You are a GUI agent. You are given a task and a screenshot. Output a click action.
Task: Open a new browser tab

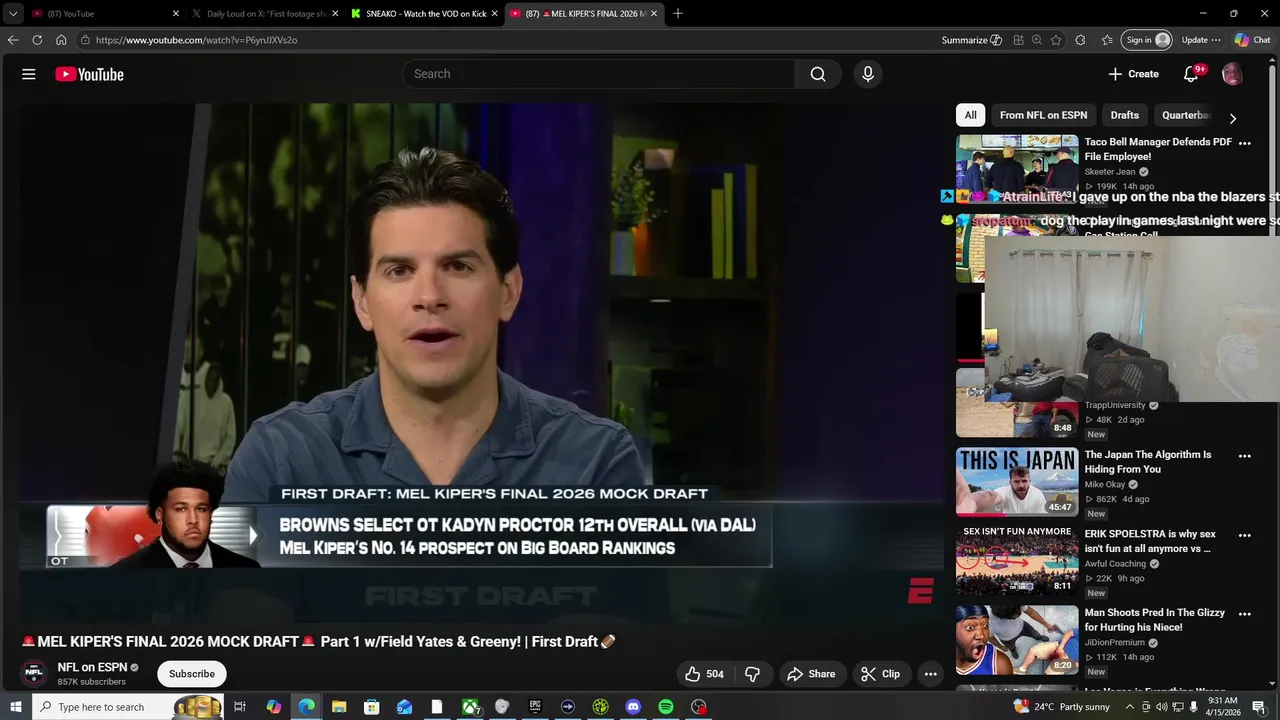coord(678,14)
